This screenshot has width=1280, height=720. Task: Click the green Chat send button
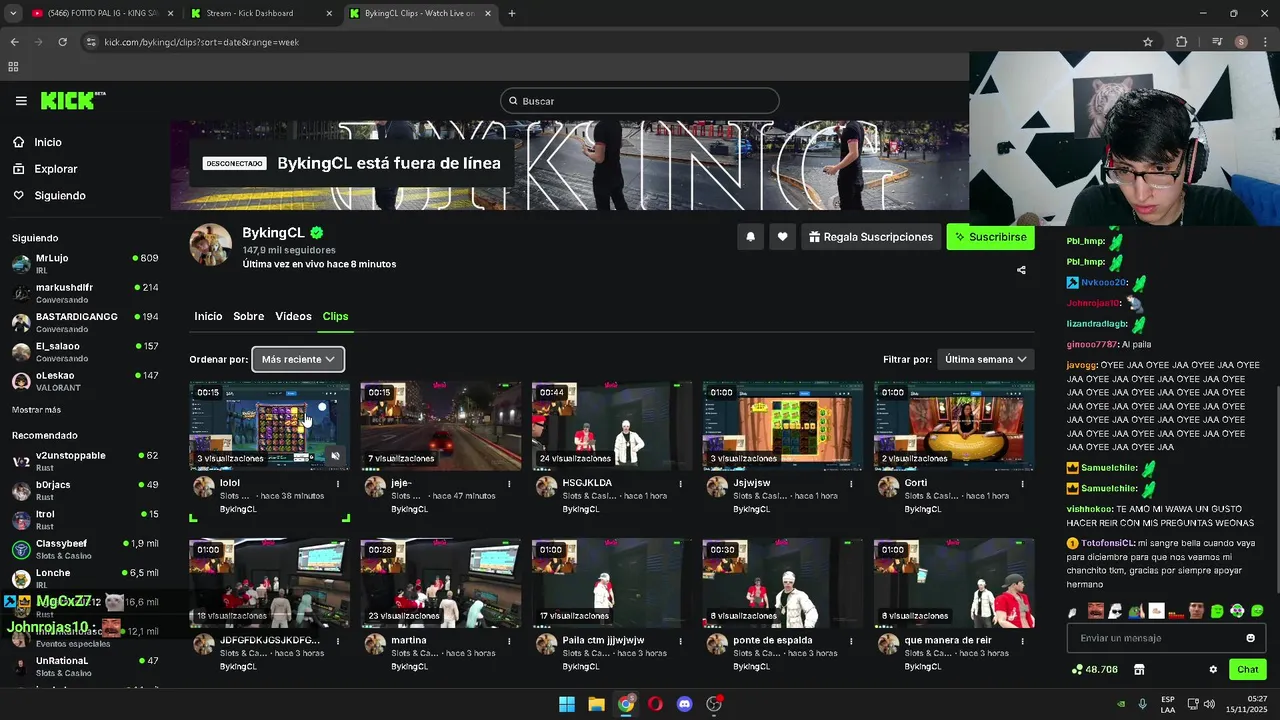(x=1248, y=669)
